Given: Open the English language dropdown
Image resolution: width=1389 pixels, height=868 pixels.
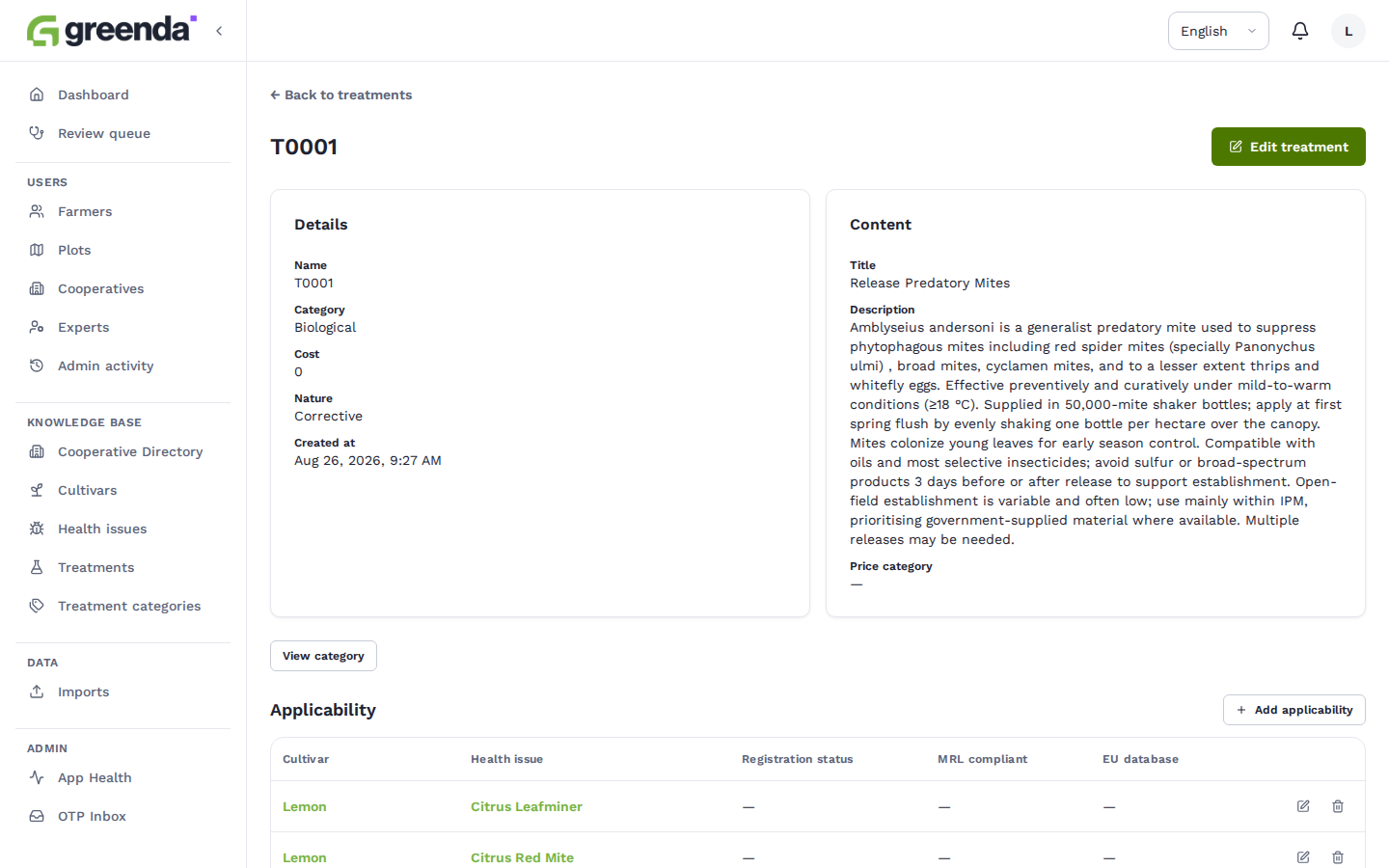Looking at the screenshot, I should (x=1218, y=31).
